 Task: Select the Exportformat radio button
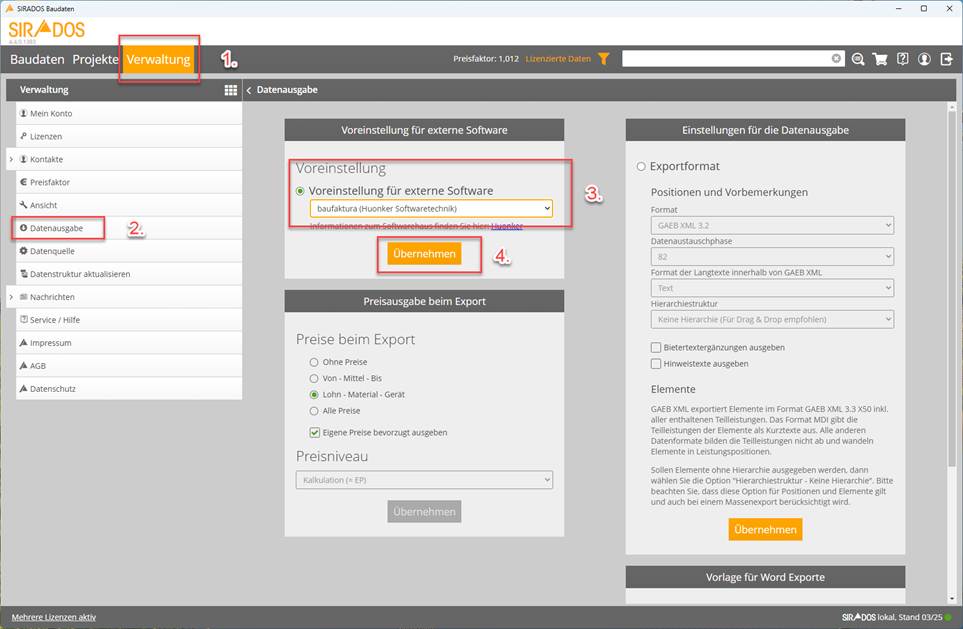[641, 166]
